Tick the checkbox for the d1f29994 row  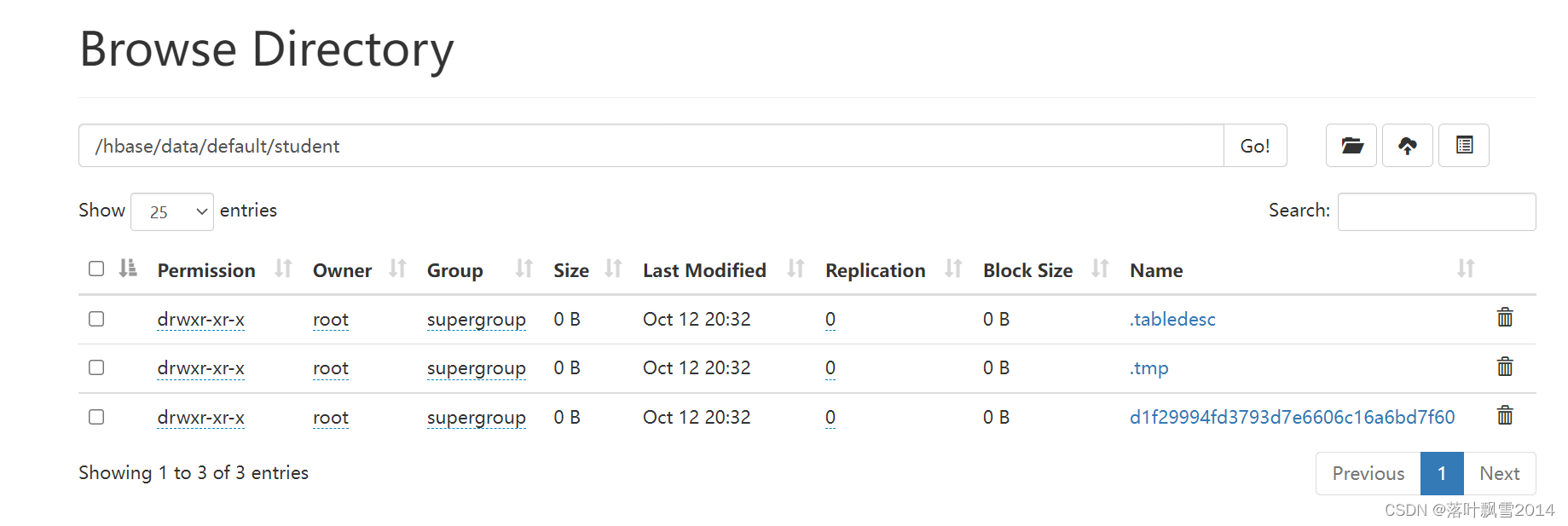coord(96,417)
